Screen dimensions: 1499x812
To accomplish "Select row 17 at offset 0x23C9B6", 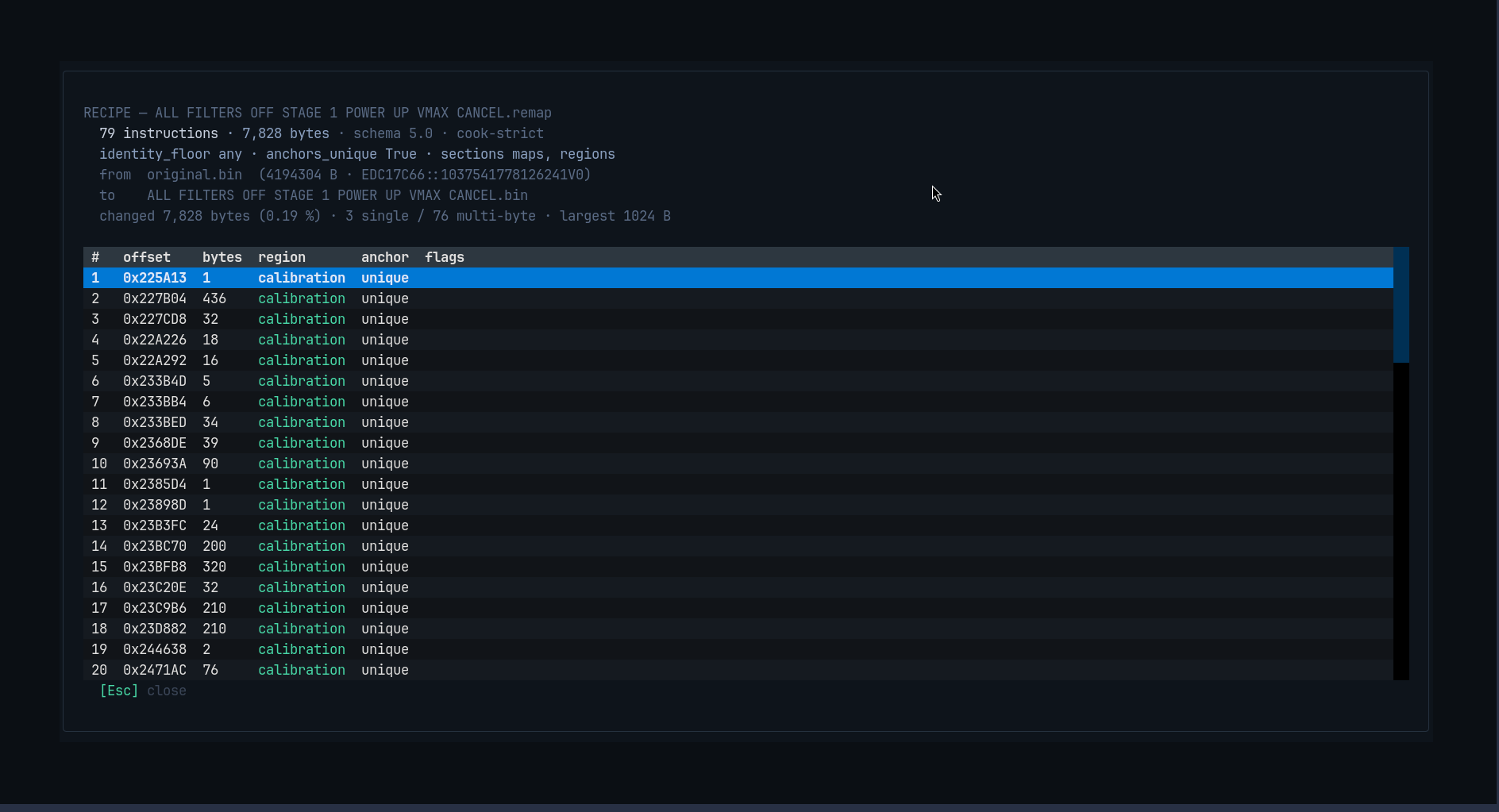I will pos(738,608).
